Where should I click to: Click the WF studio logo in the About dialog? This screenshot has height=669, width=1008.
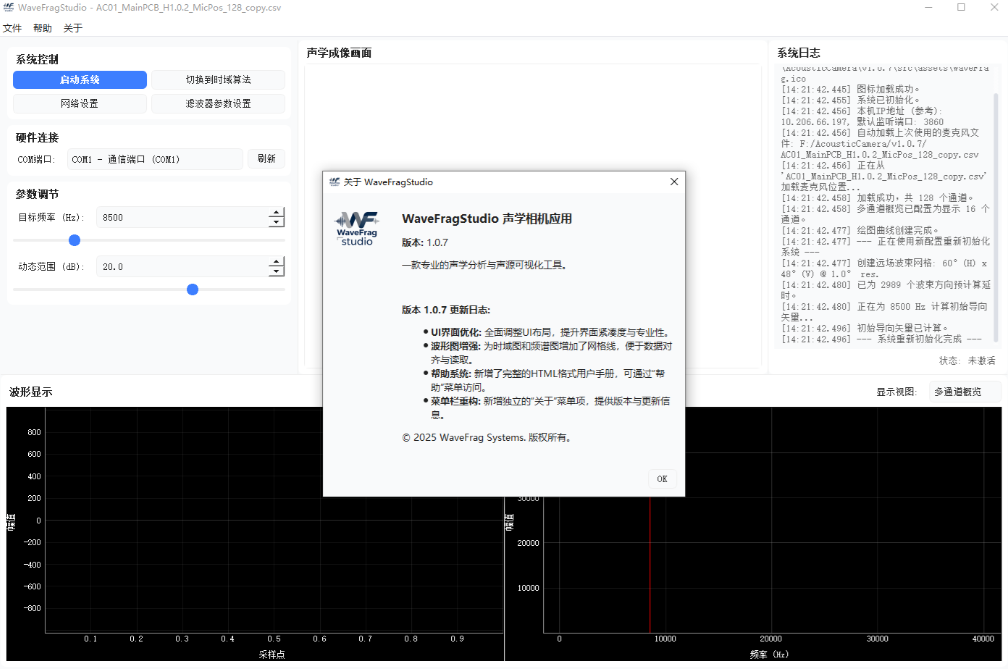(x=356, y=226)
